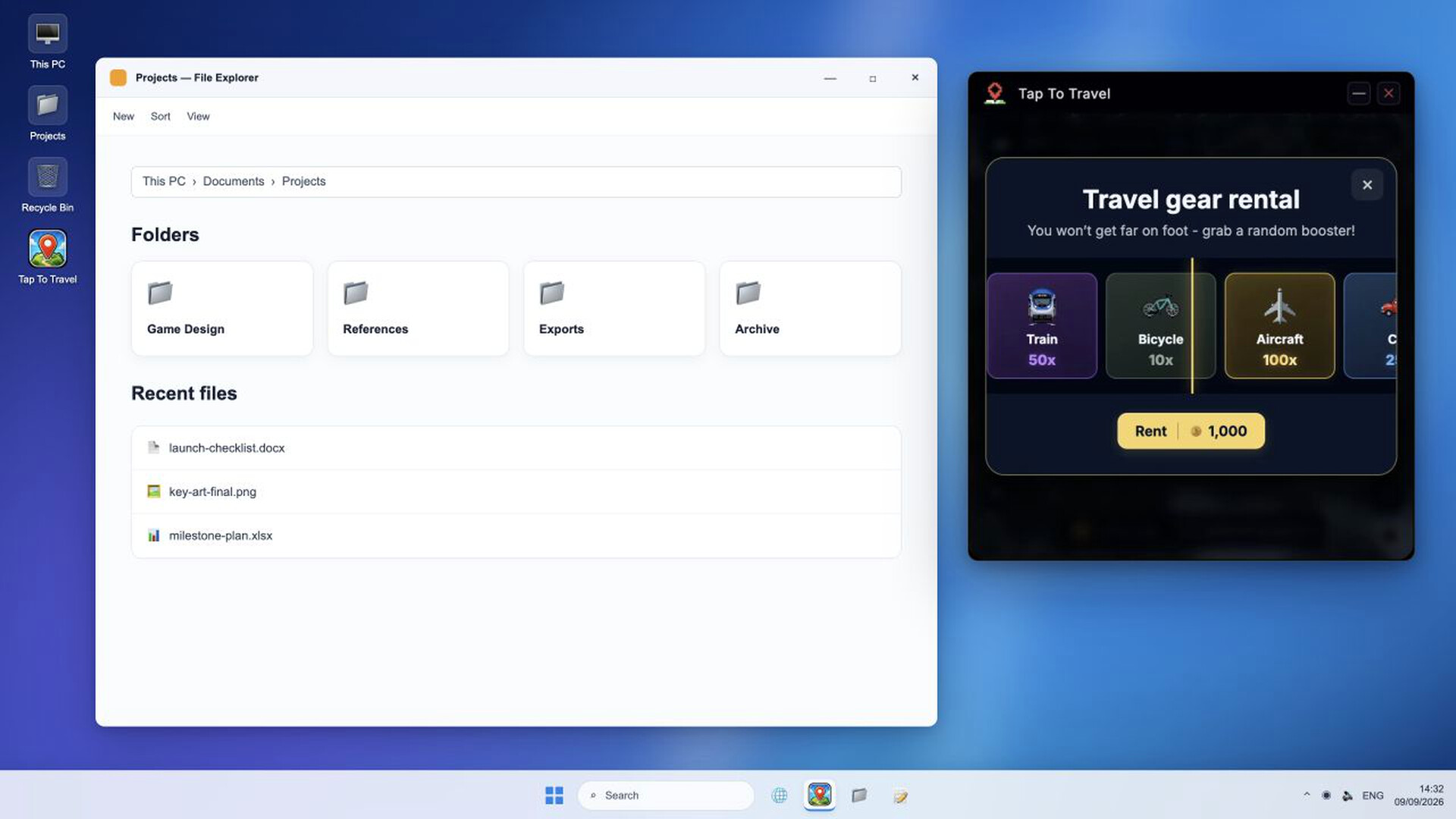The width and height of the screenshot is (1456, 819).
Task: Click the Tap To Travel title logo
Action: coord(994,94)
